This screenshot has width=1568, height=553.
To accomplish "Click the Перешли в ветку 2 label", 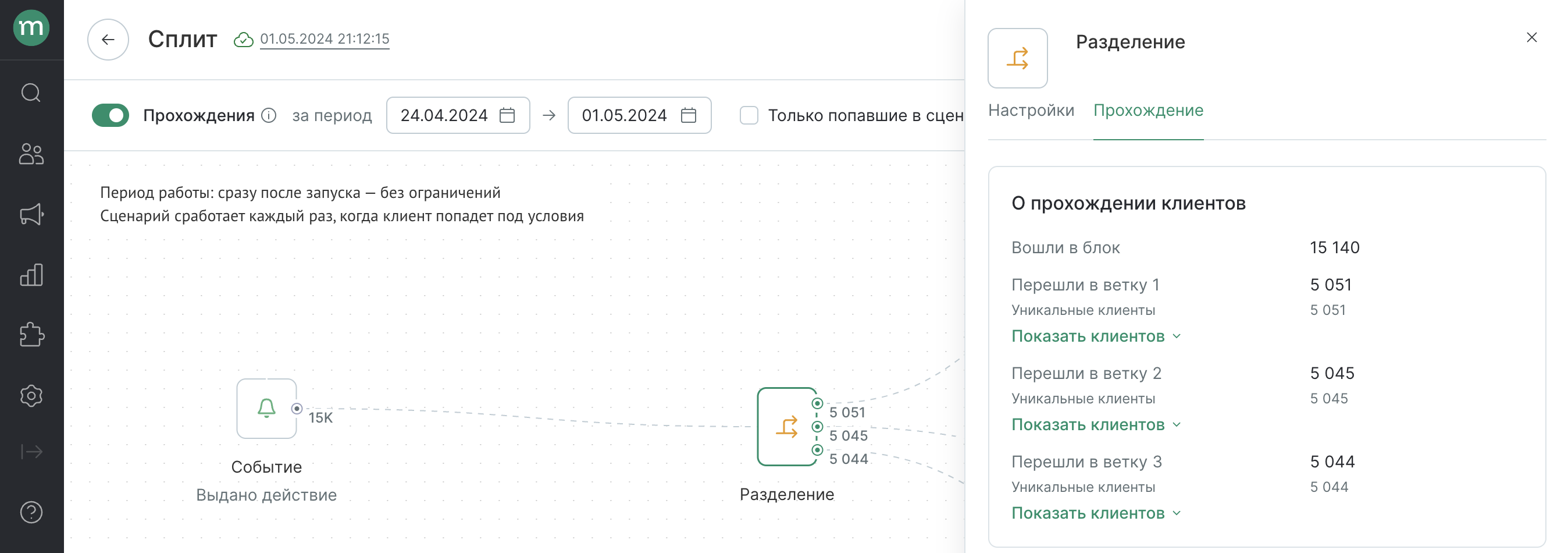I will point(1086,373).
